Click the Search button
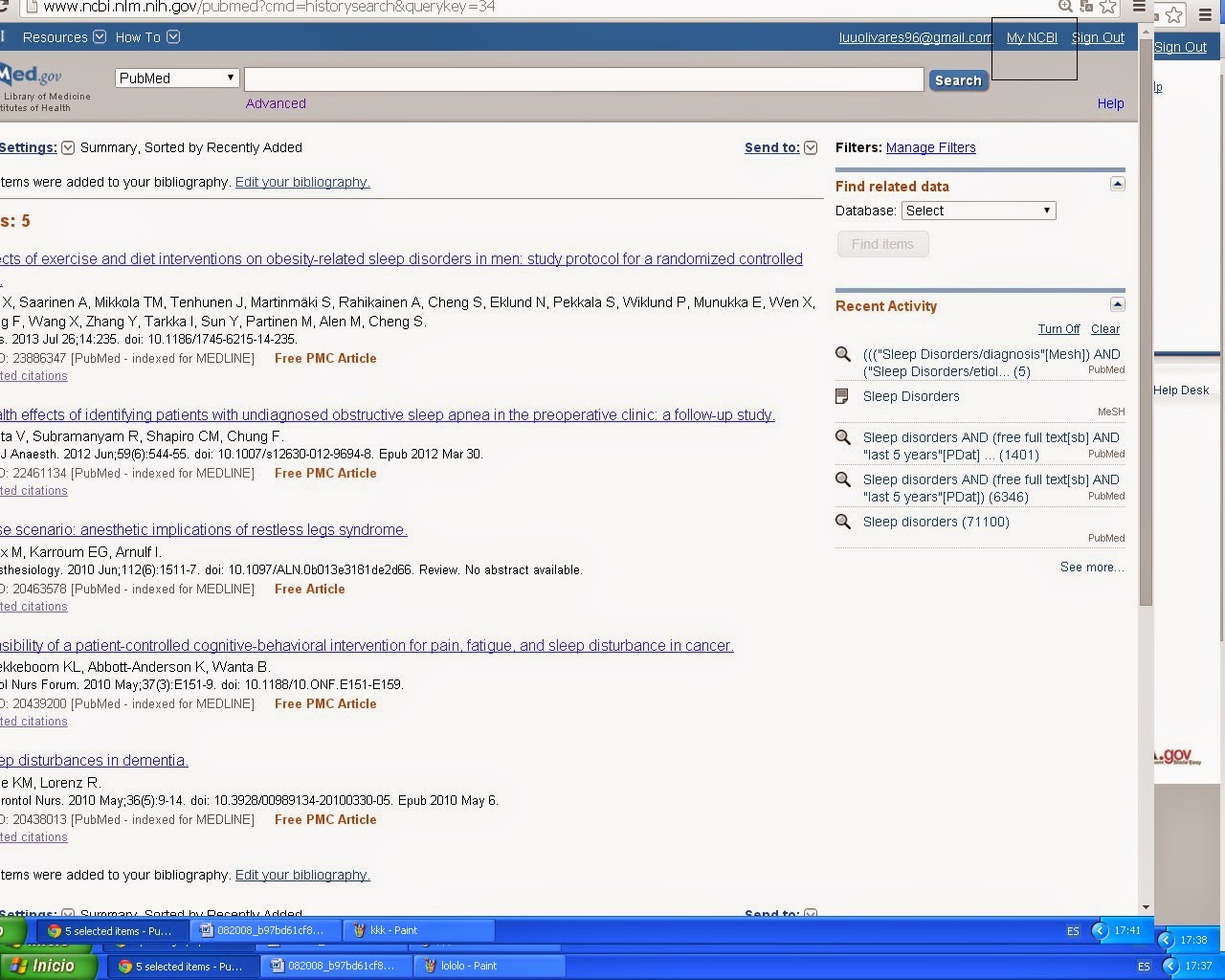Viewport: 1225px width, 980px height. 958,80
